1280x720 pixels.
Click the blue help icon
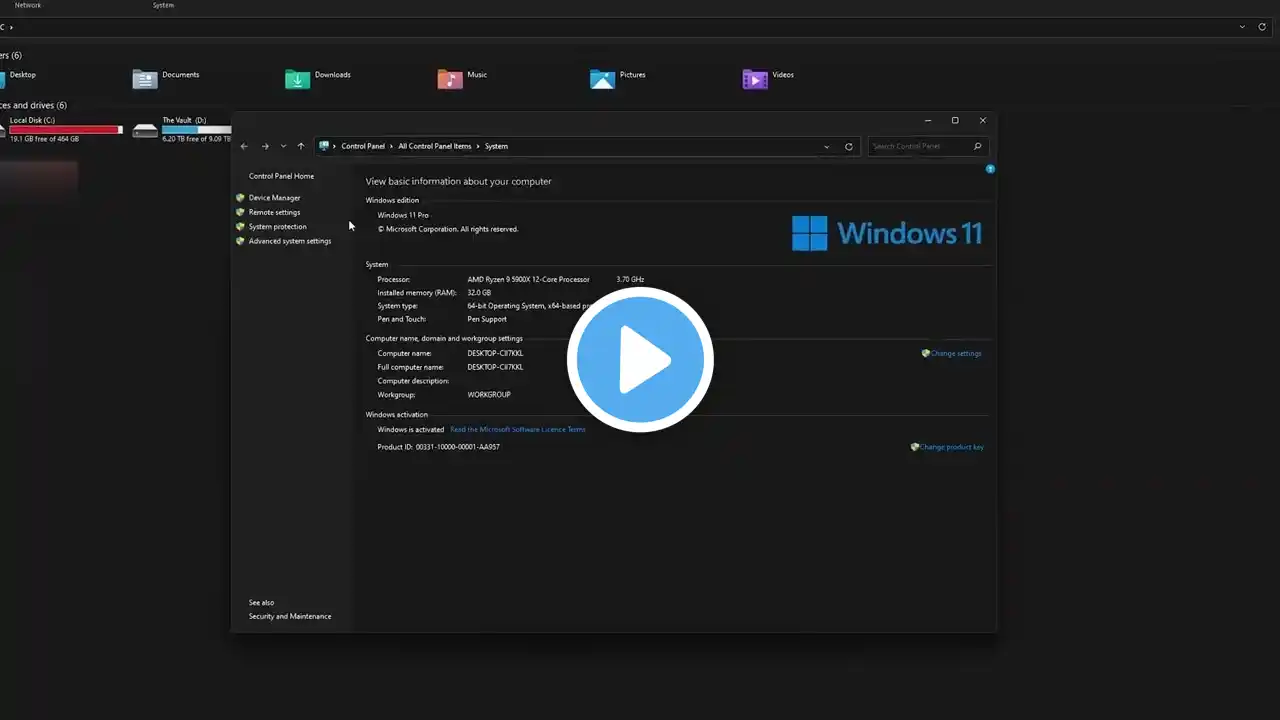990,169
